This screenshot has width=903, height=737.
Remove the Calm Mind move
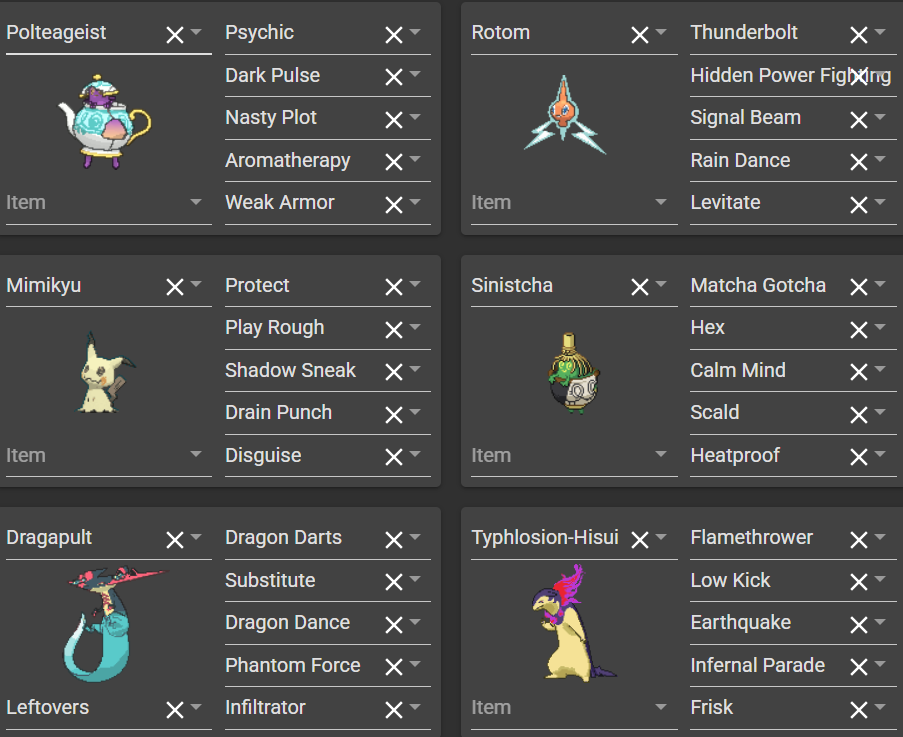click(859, 372)
